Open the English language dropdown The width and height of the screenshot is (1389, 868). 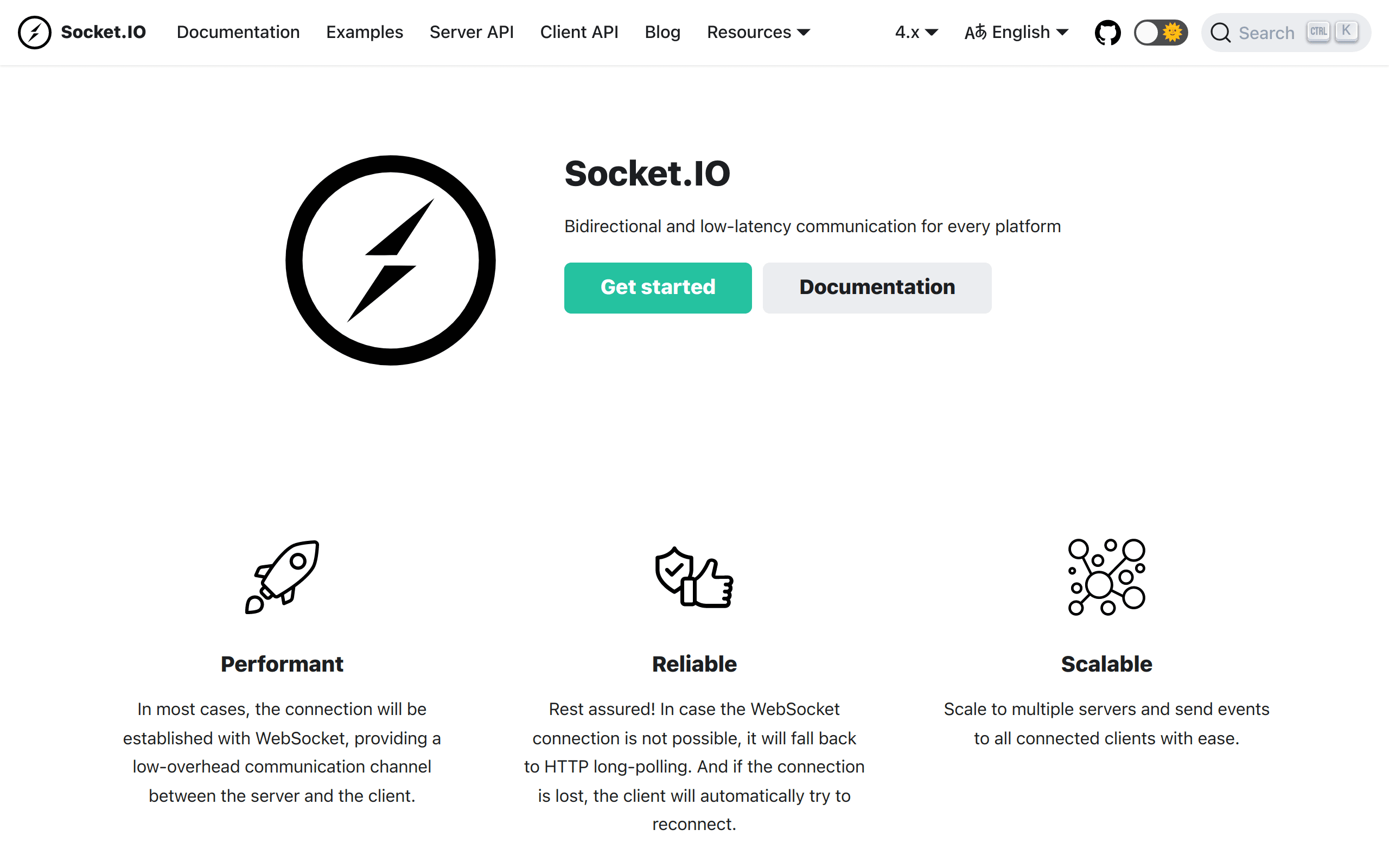[1016, 32]
